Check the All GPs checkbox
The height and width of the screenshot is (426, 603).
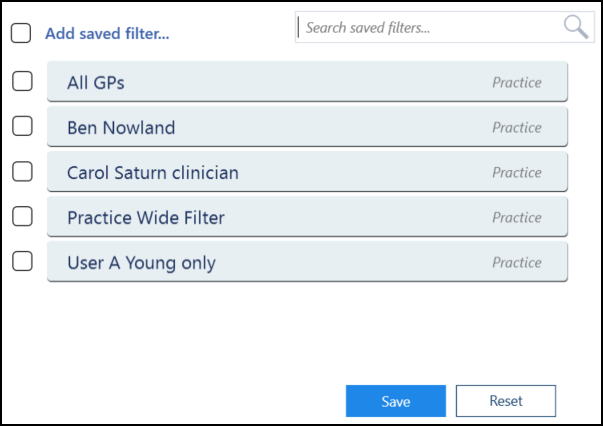coord(22,81)
